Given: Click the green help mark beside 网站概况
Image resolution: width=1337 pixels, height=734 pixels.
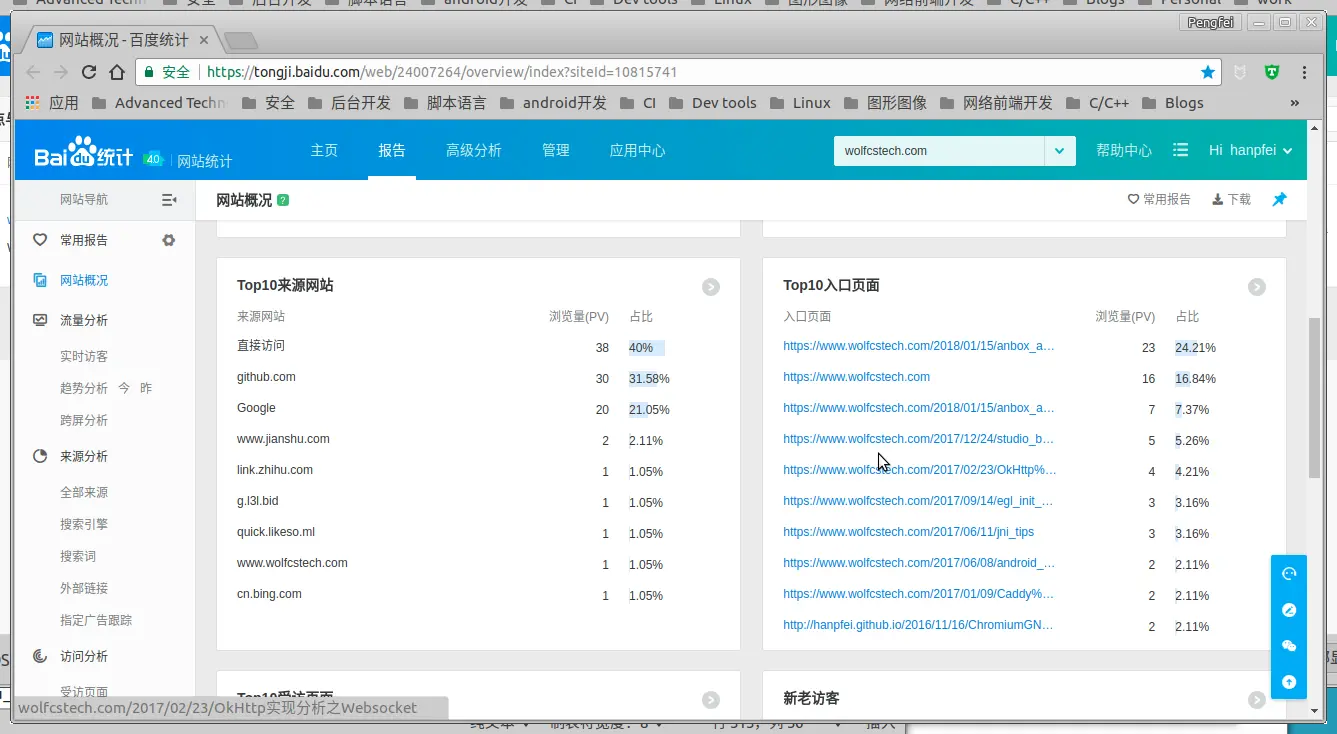Looking at the screenshot, I should coord(283,200).
